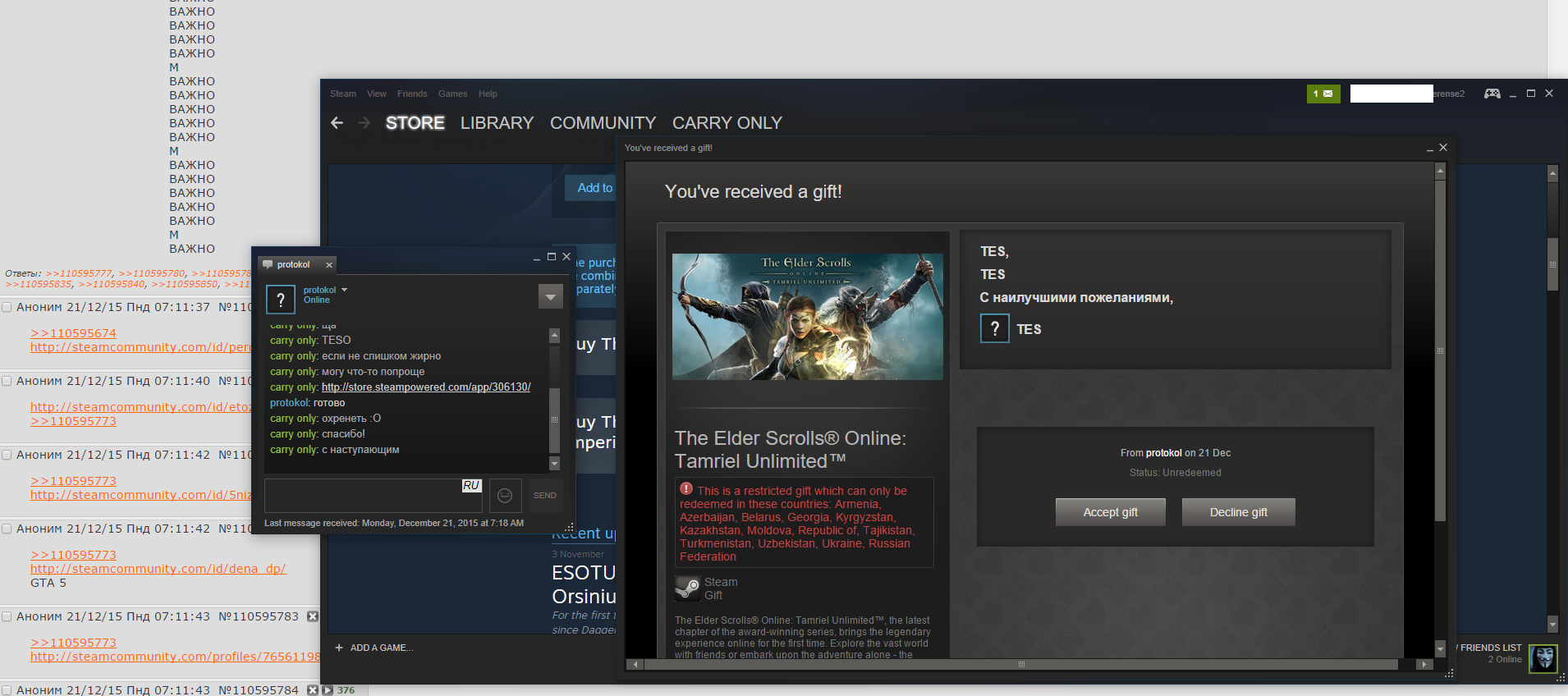Open the Friends List avatar icon

1543,658
